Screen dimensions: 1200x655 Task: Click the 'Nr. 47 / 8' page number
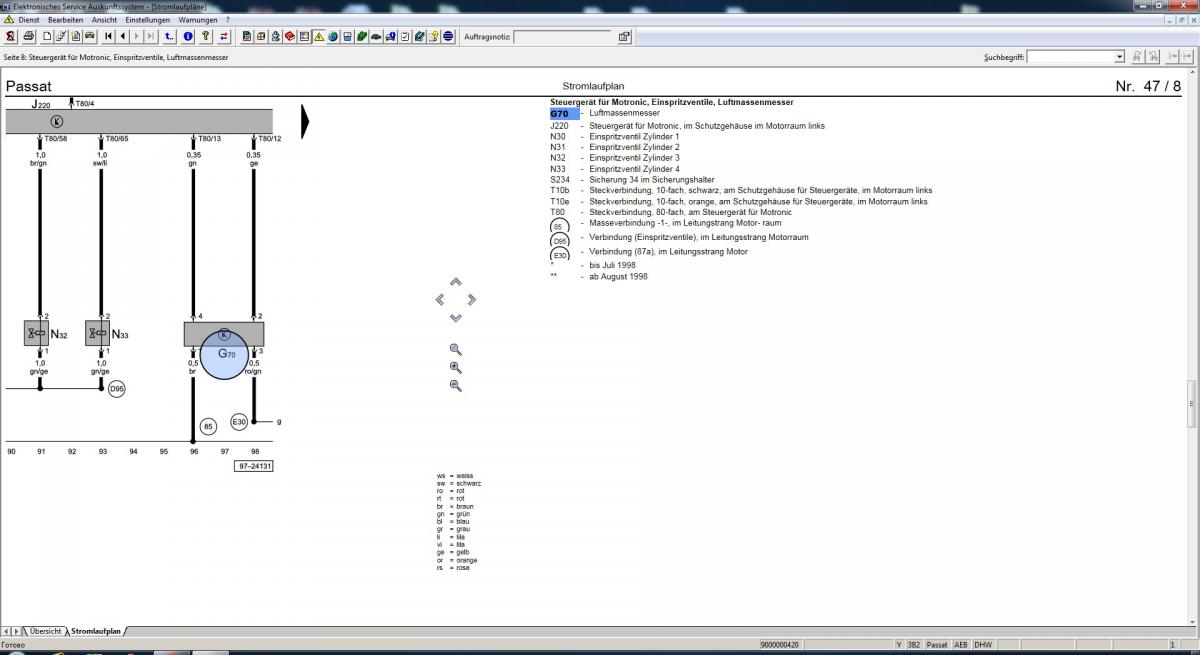point(1148,86)
